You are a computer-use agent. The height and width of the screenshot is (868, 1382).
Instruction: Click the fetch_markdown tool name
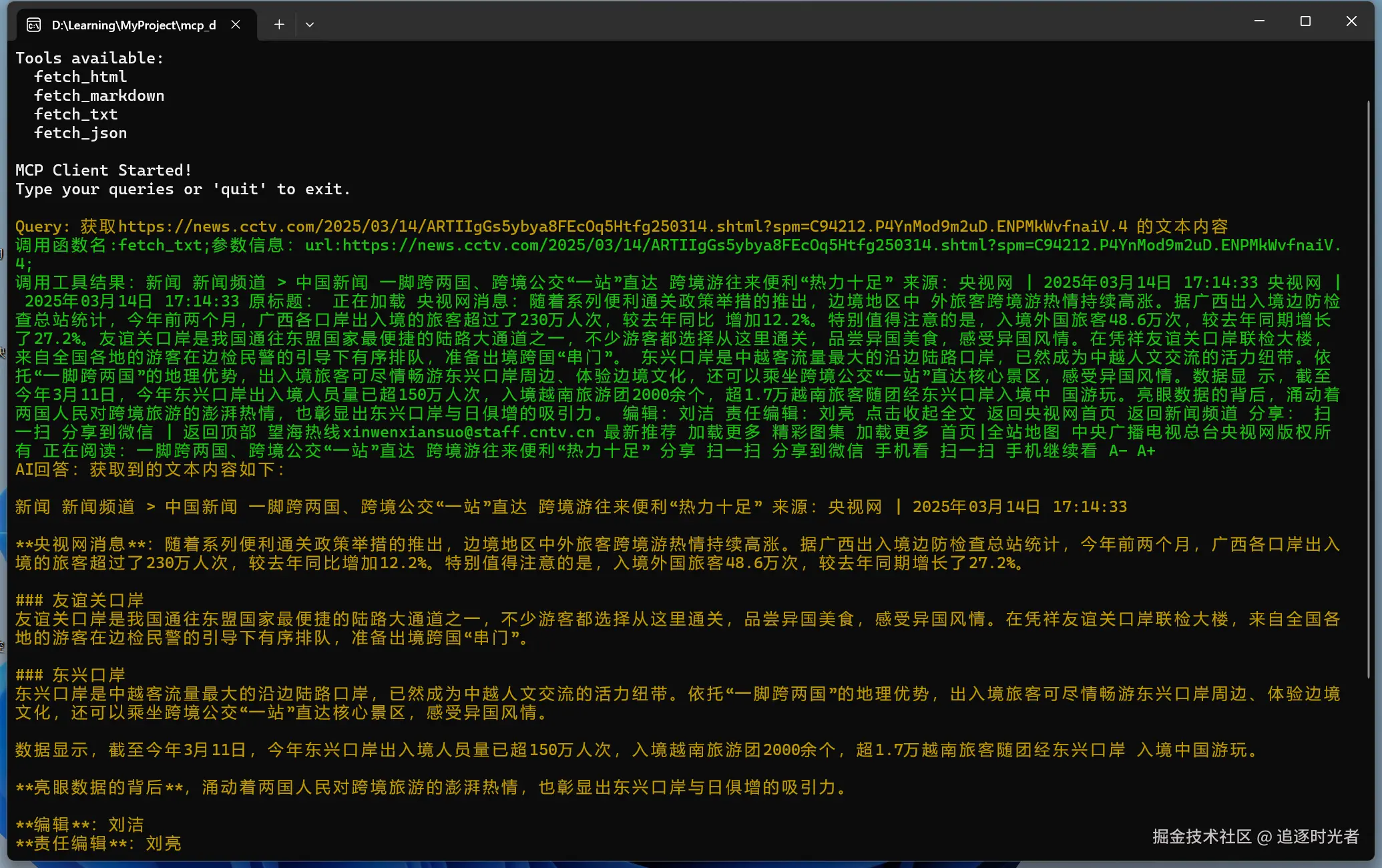99,96
